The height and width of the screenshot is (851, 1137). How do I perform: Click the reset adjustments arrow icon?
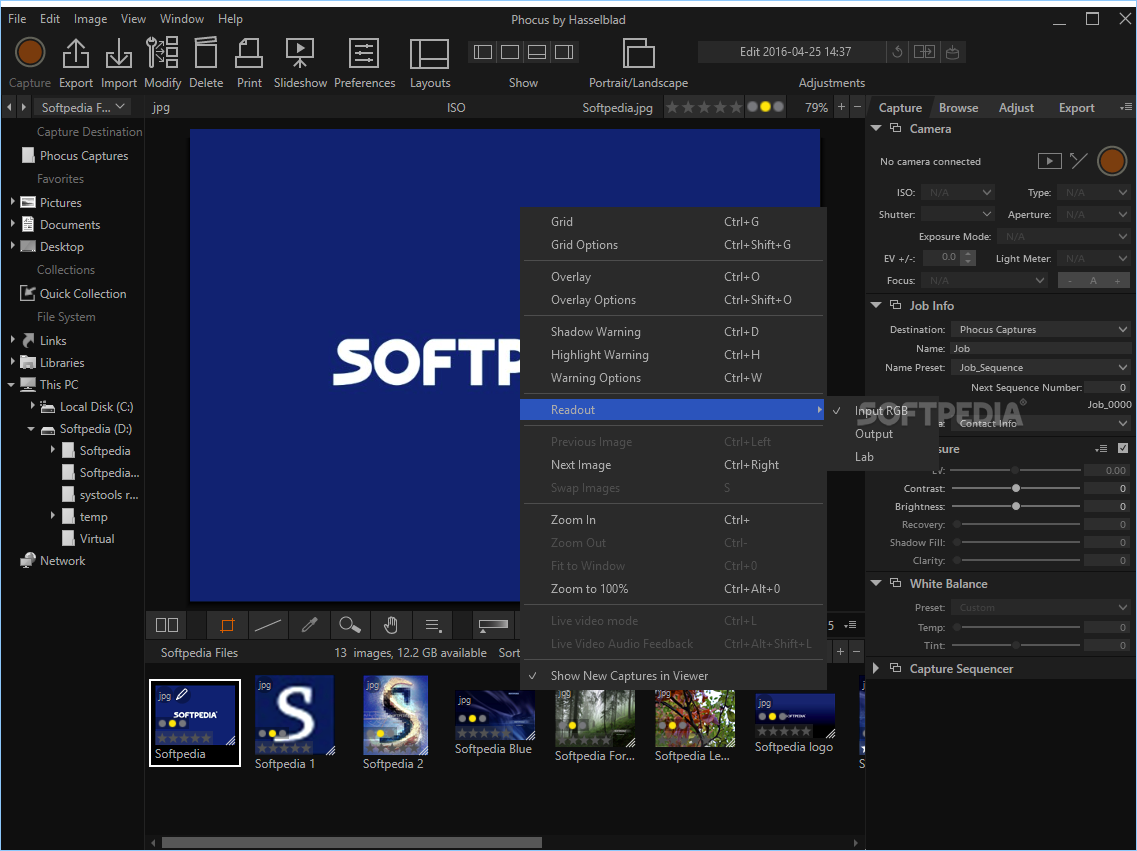(897, 52)
